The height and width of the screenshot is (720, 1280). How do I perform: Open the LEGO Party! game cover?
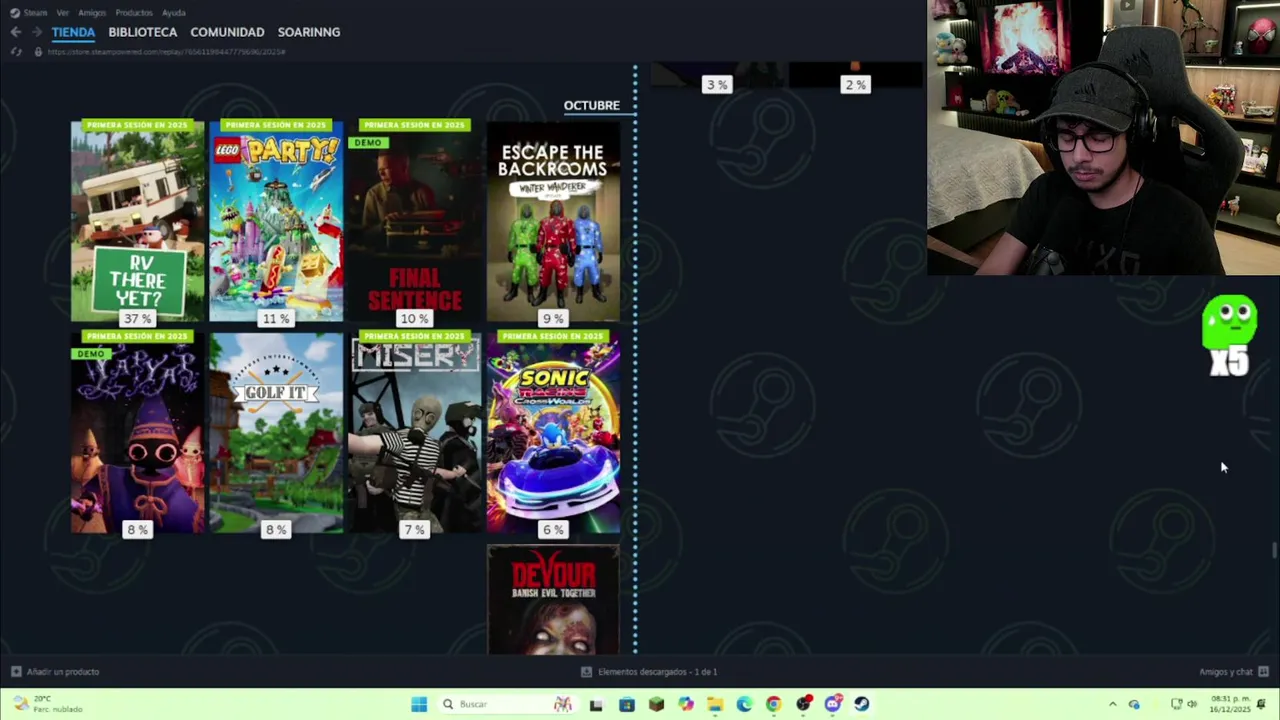pos(276,221)
